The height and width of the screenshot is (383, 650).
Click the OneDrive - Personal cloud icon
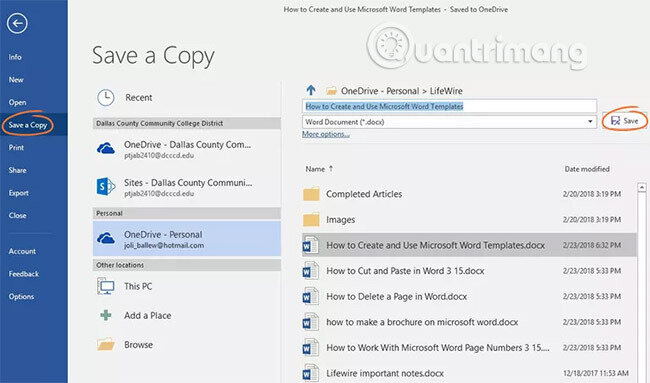pos(106,239)
